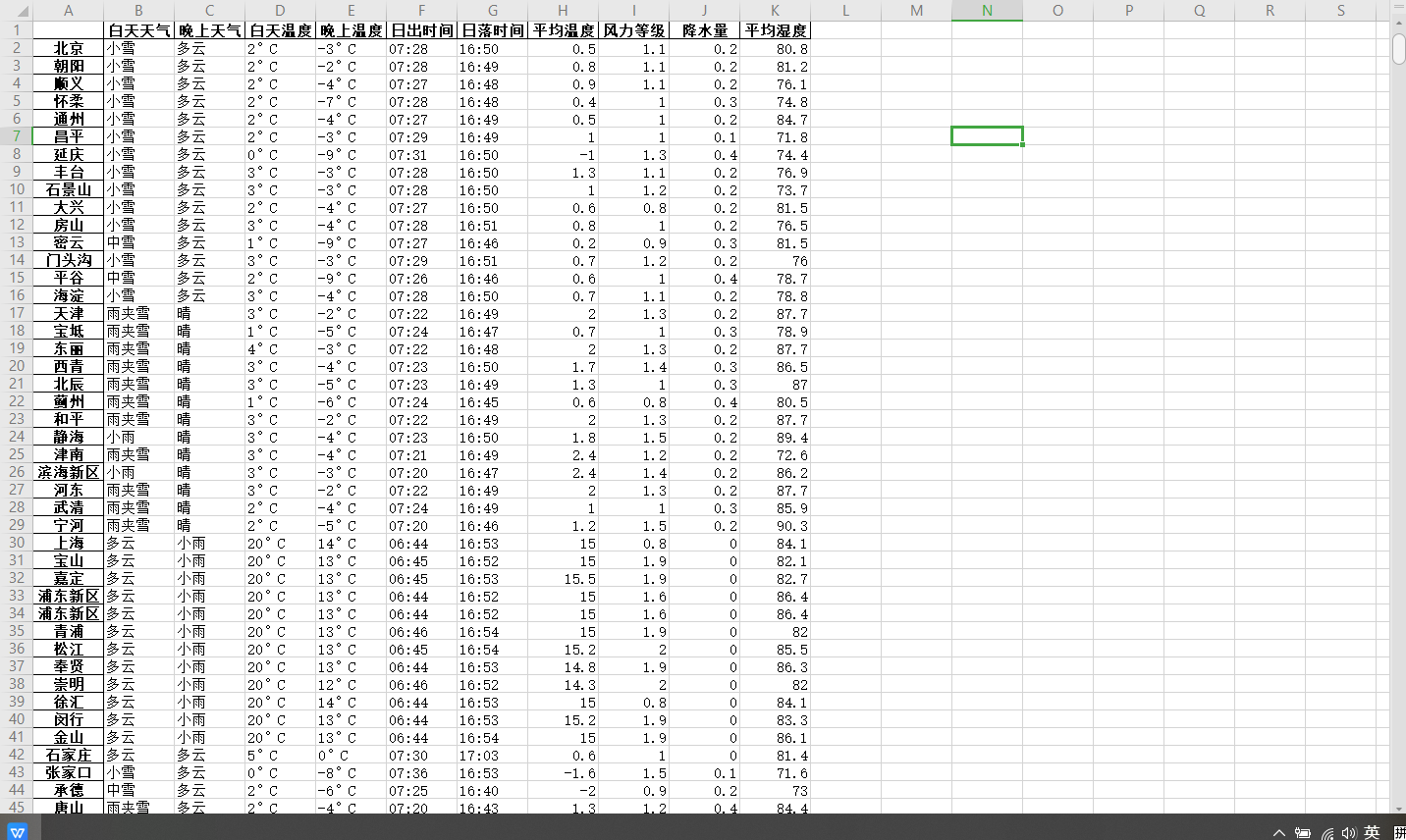Image resolution: width=1406 pixels, height=840 pixels.
Task: Click average temperature 14.3 for 崇明
Action: click(563, 684)
